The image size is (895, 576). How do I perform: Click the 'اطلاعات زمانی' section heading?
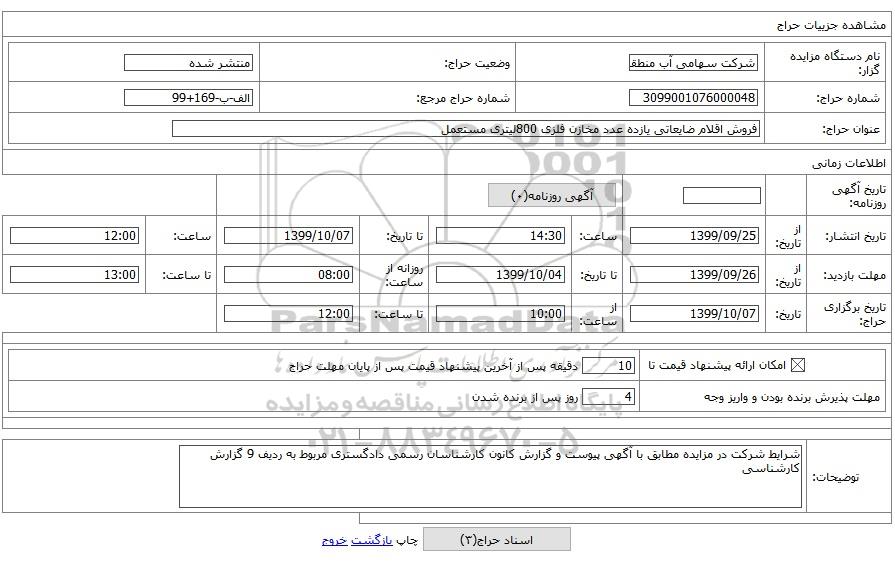849,164
